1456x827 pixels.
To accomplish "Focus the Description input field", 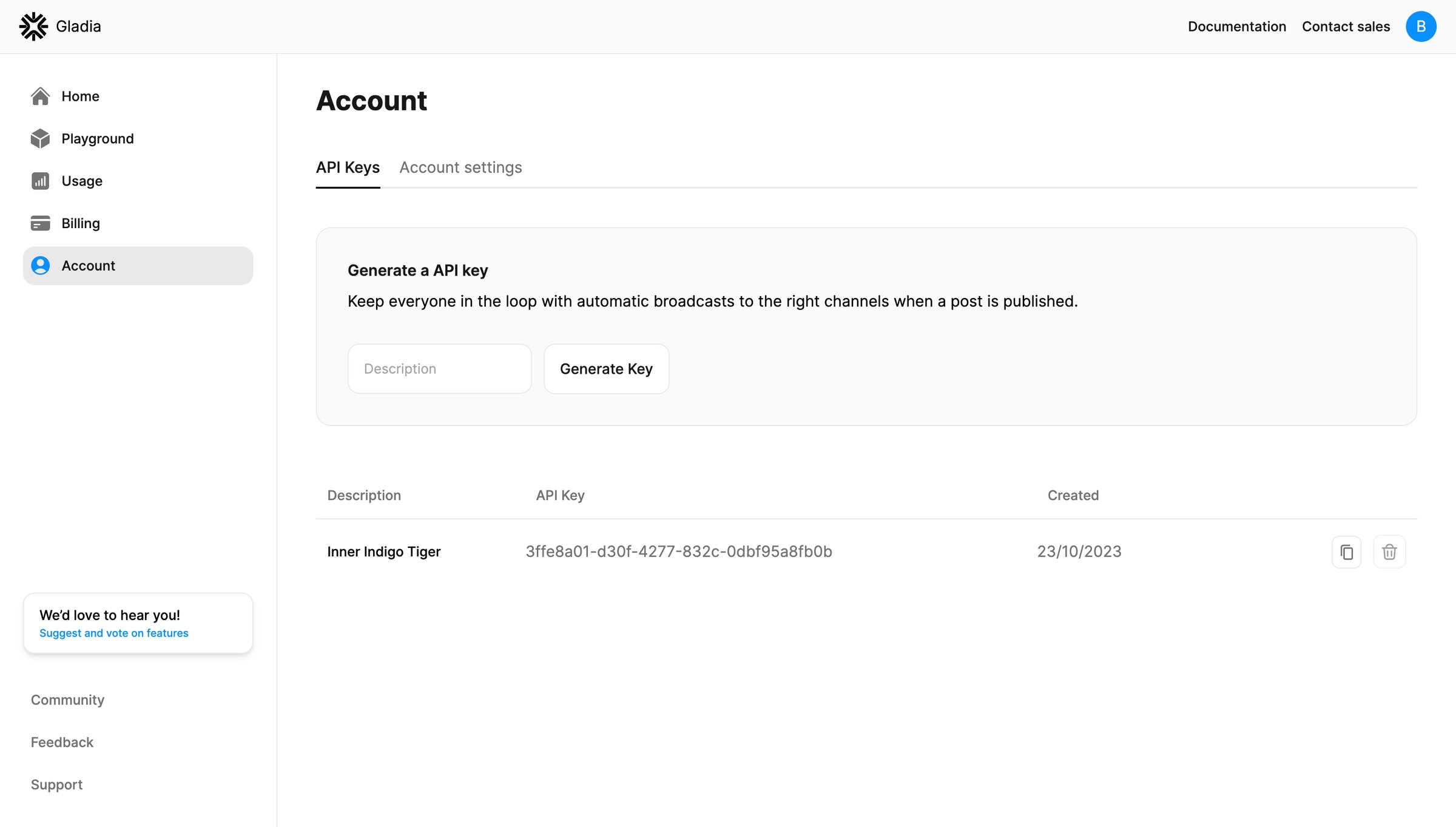I will pyautogui.click(x=439, y=369).
